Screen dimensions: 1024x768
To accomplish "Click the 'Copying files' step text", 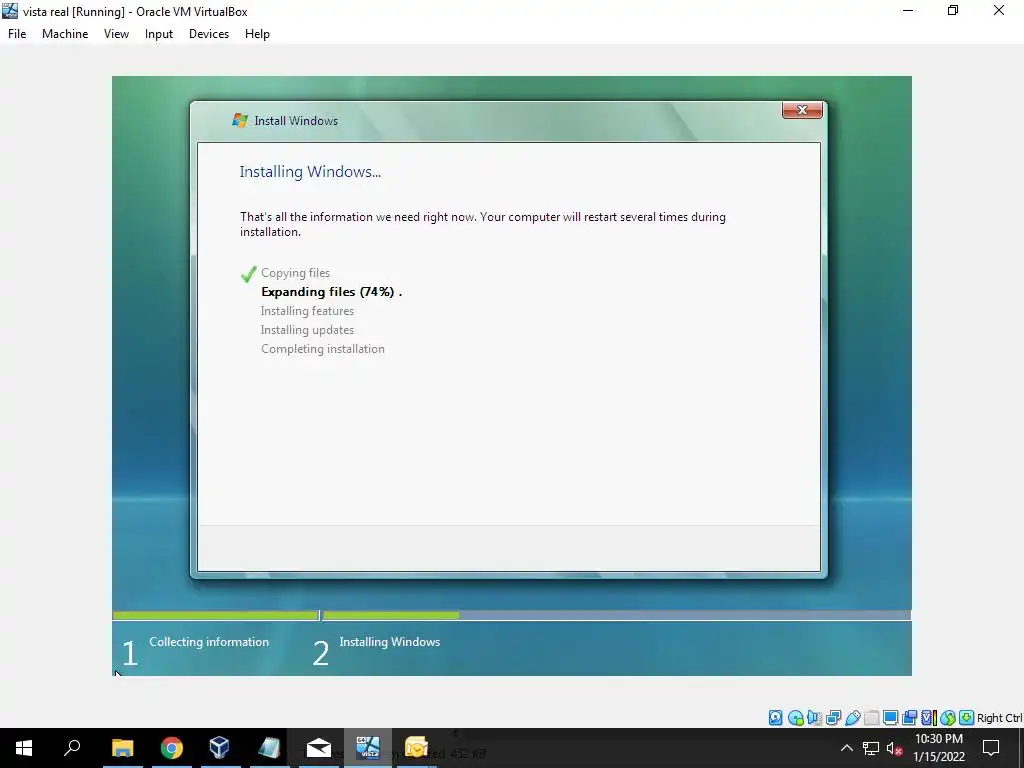I will 295,273.
